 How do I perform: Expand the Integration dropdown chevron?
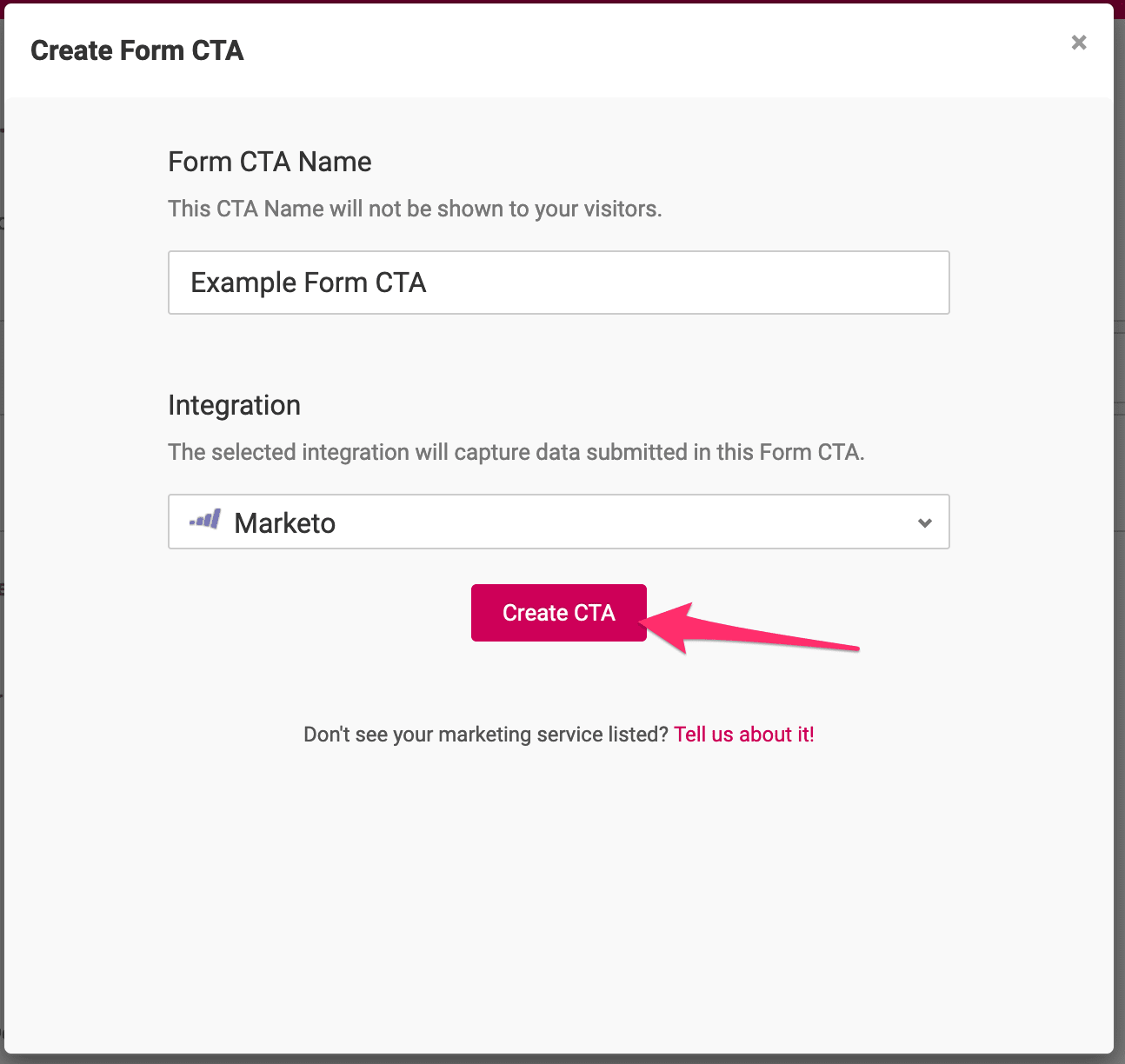coord(925,522)
